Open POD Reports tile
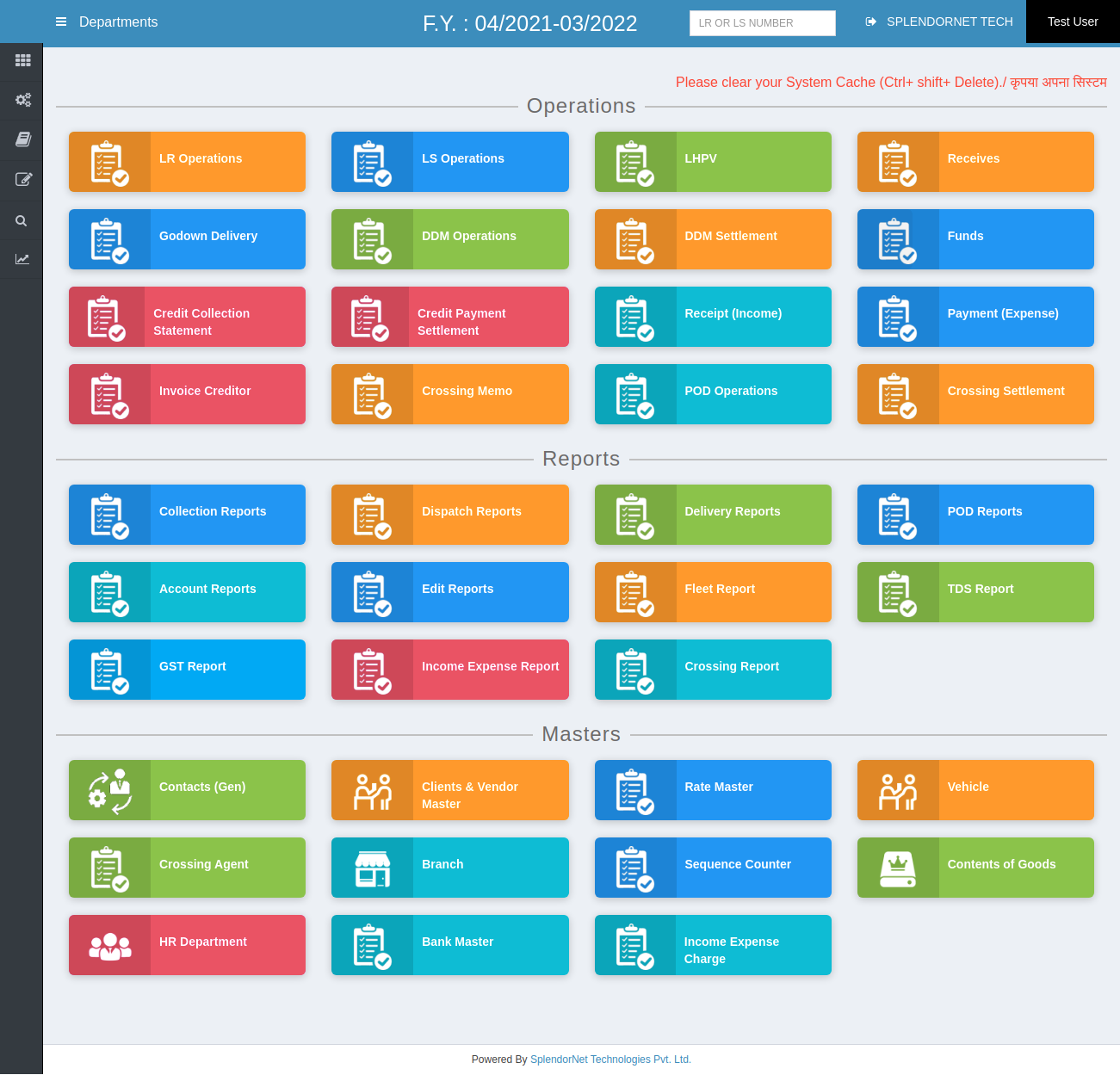The image size is (1120, 1075). [x=975, y=515]
